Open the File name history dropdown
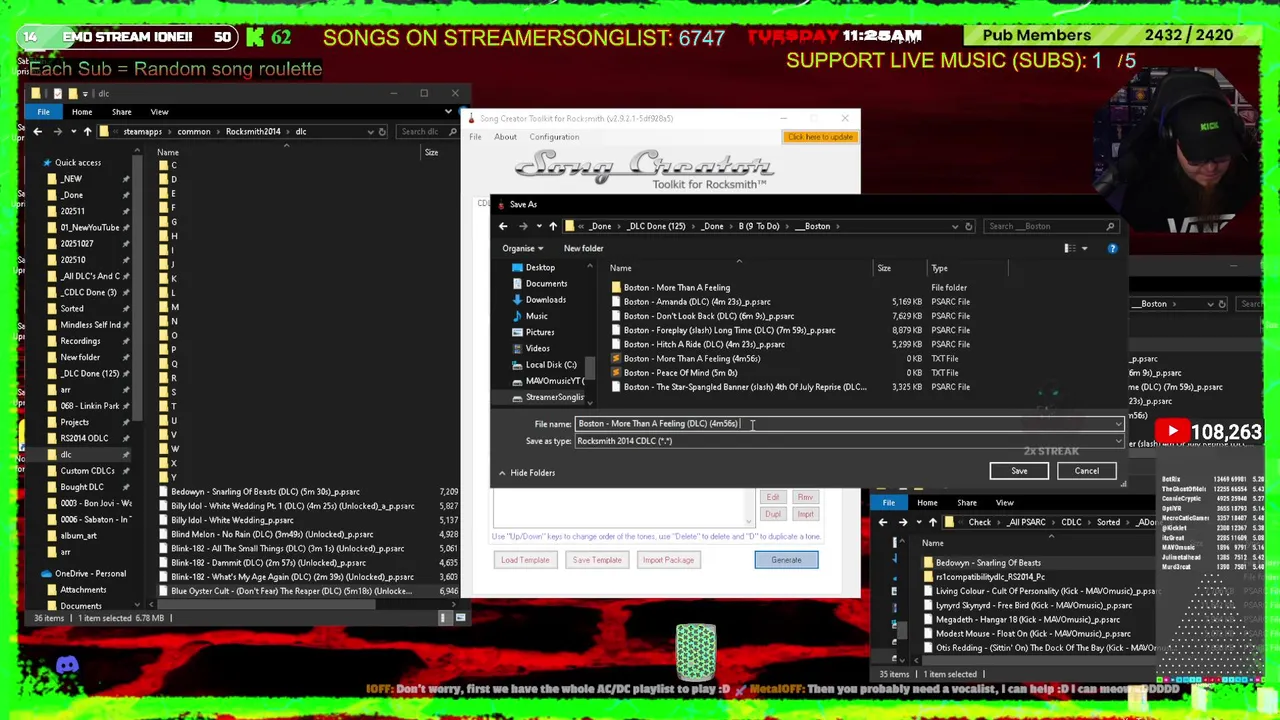1280x720 pixels. click(1118, 424)
